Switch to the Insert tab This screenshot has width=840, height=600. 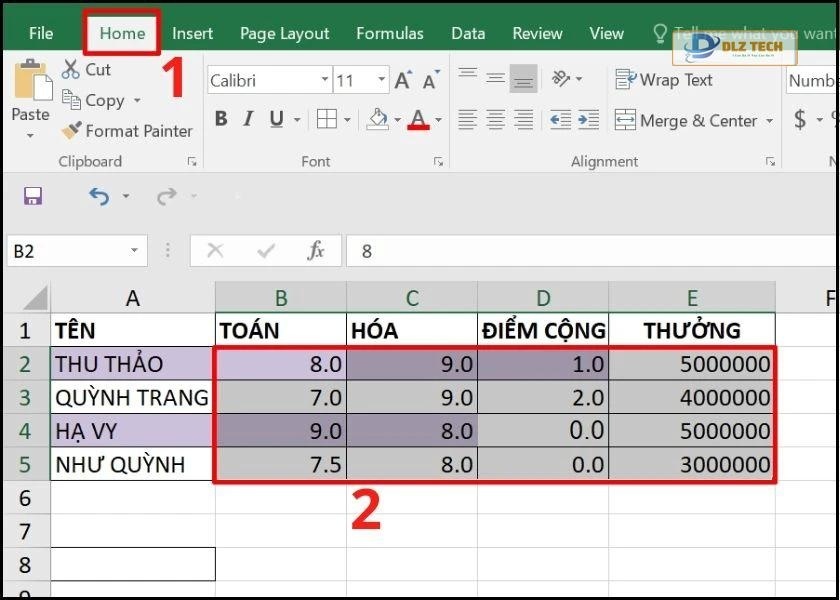(192, 32)
